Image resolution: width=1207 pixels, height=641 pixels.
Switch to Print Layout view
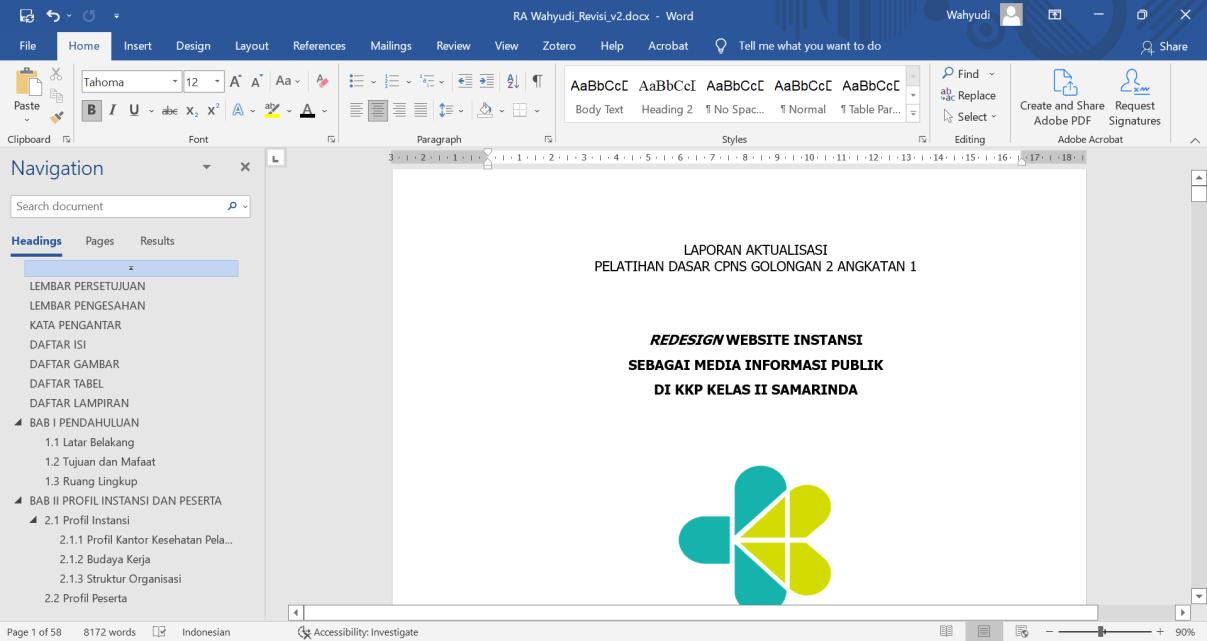(x=984, y=632)
